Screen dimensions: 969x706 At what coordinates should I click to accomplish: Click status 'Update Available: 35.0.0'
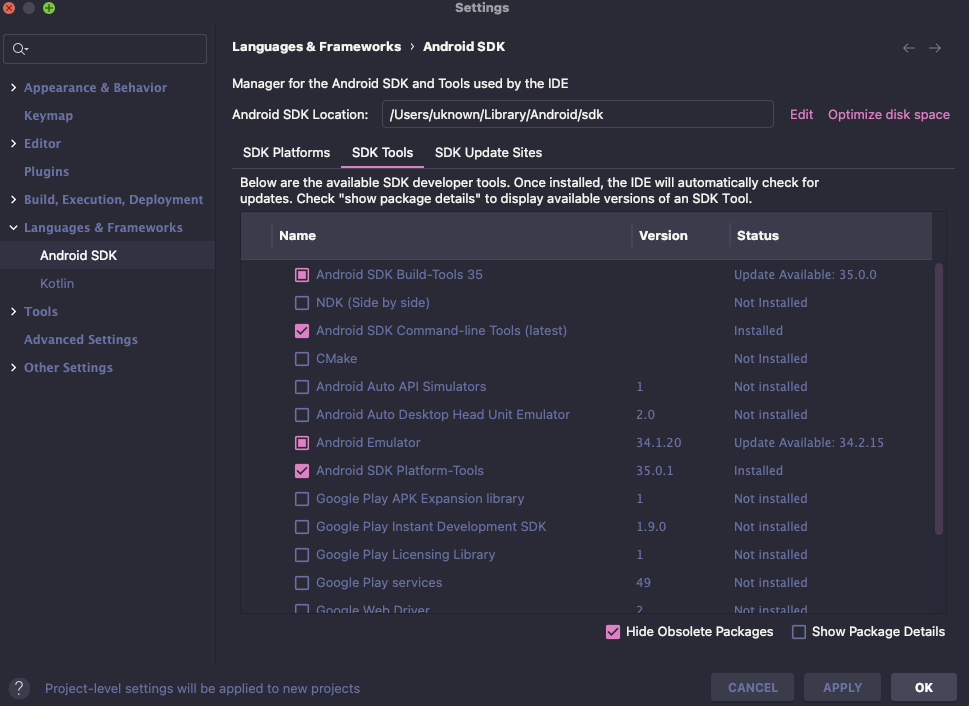(x=805, y=274)
